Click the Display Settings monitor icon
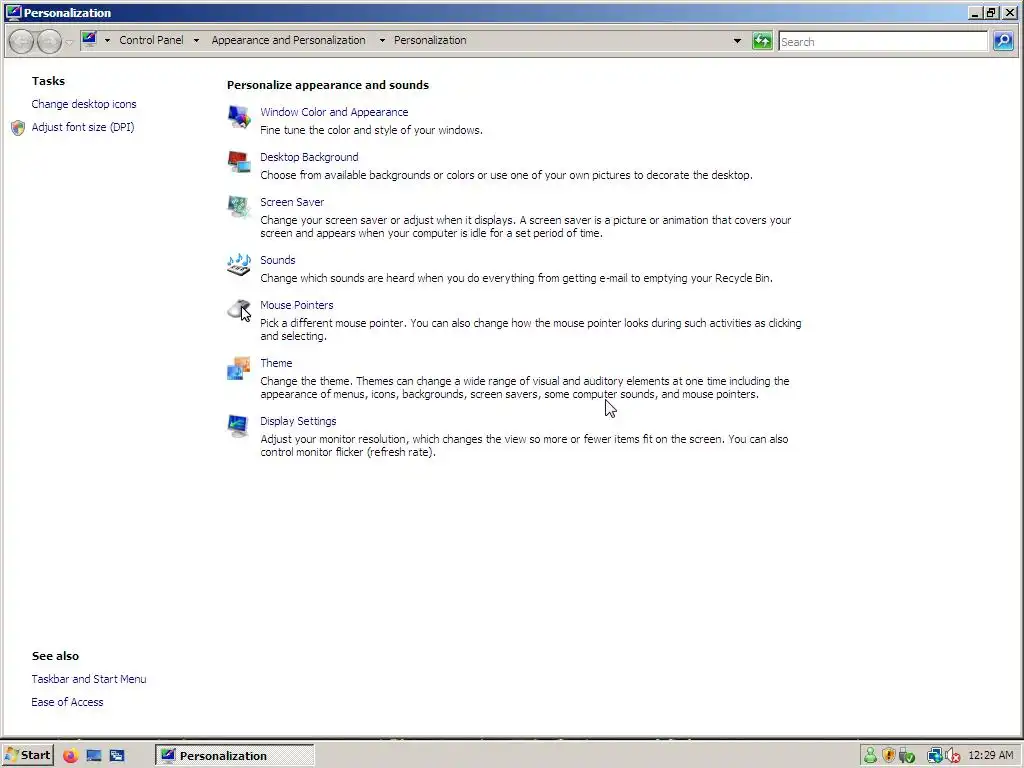The image size is (1024, 768). pyautogui.click(x=238, y=426)
